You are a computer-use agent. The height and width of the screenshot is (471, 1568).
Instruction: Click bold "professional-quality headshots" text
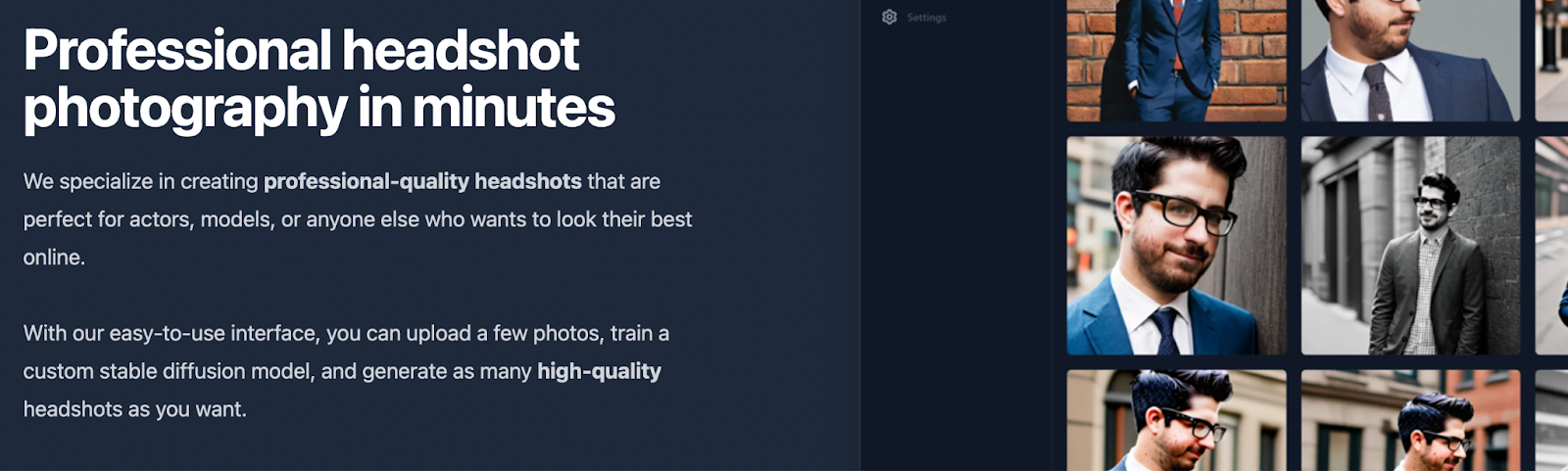(x=422, y=181)
